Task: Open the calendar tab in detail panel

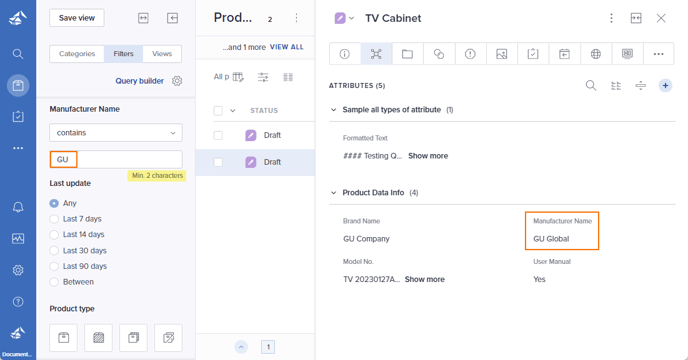Action: click(564, 54)
